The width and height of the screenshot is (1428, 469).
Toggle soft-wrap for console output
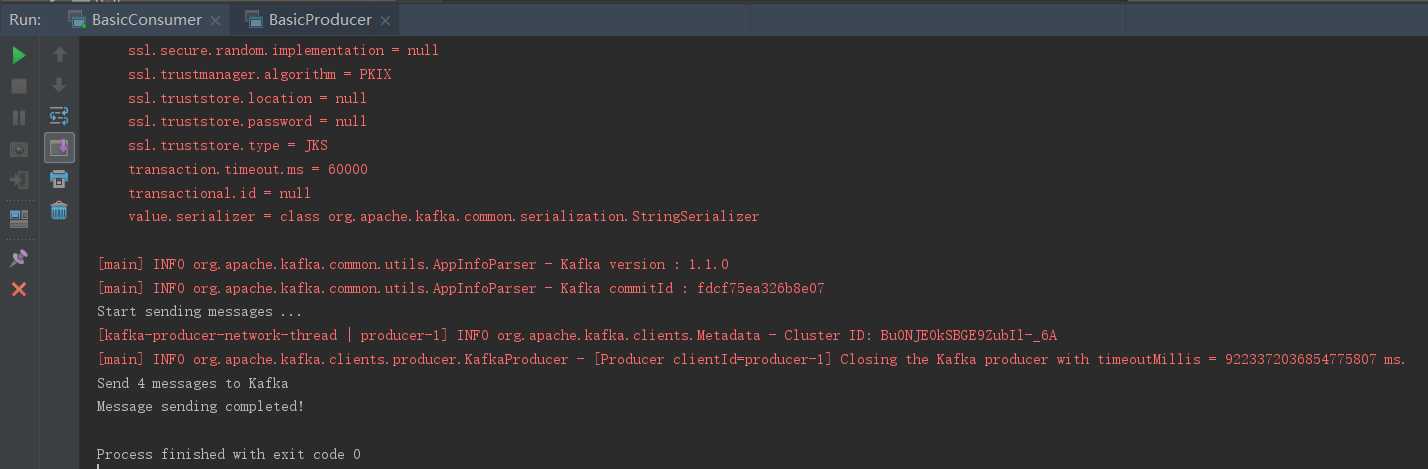[59, 117]
